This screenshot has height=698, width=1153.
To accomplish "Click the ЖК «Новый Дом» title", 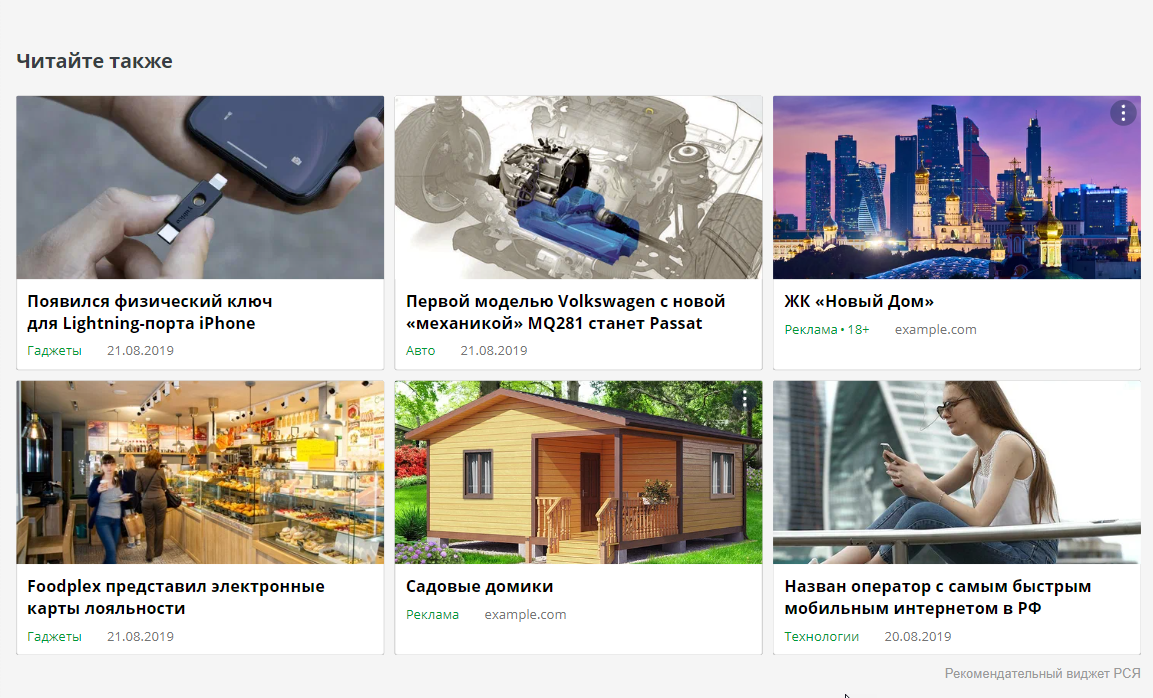I will (x=859, y=302).
